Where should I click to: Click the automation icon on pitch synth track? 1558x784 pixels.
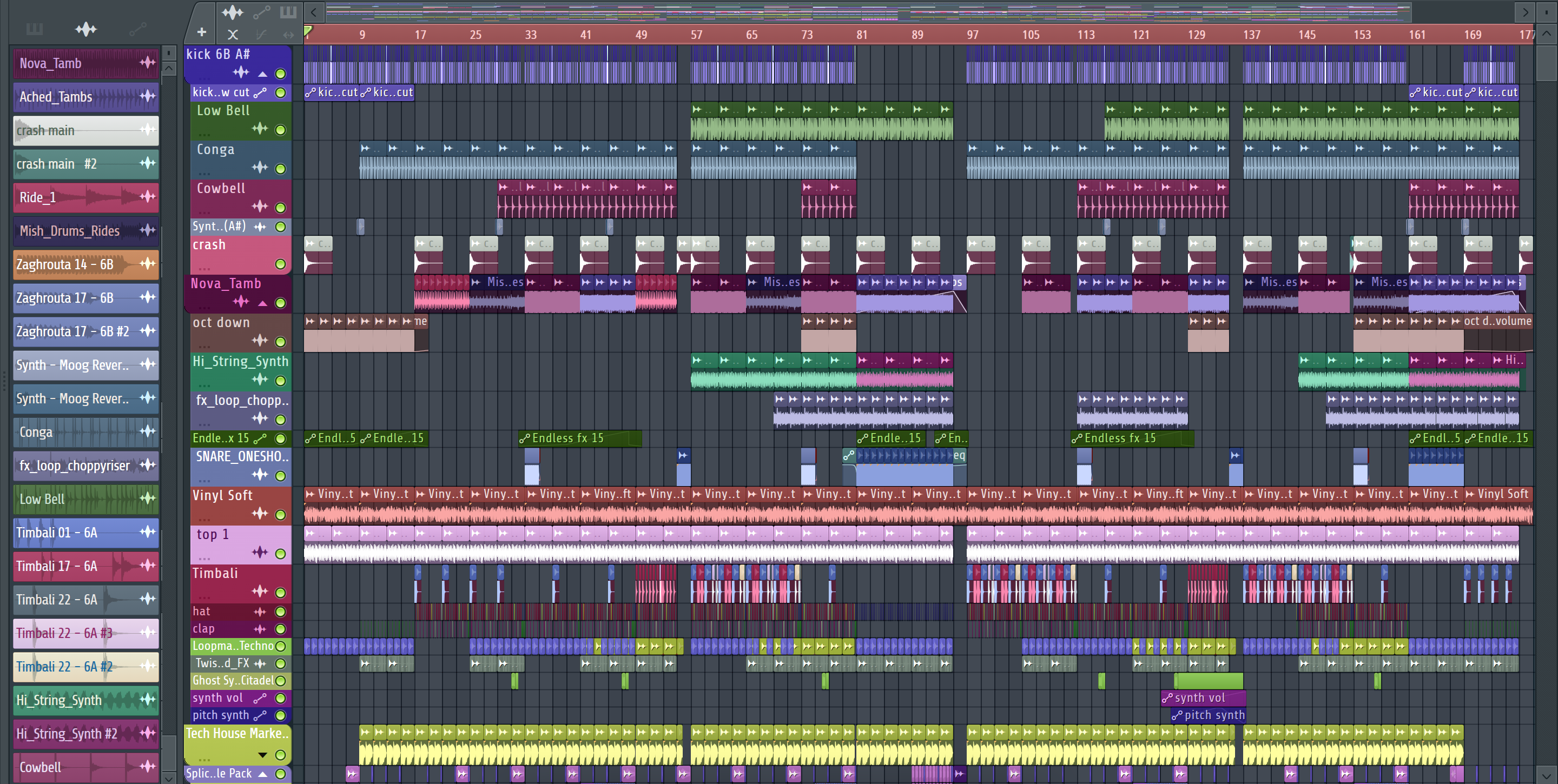pos(260,716)
